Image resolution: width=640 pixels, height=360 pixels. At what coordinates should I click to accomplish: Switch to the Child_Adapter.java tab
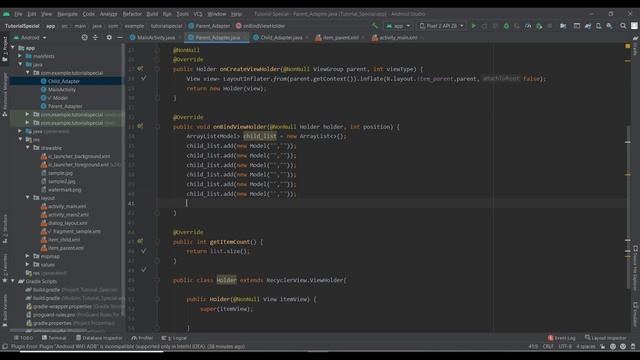click(281, 38)
